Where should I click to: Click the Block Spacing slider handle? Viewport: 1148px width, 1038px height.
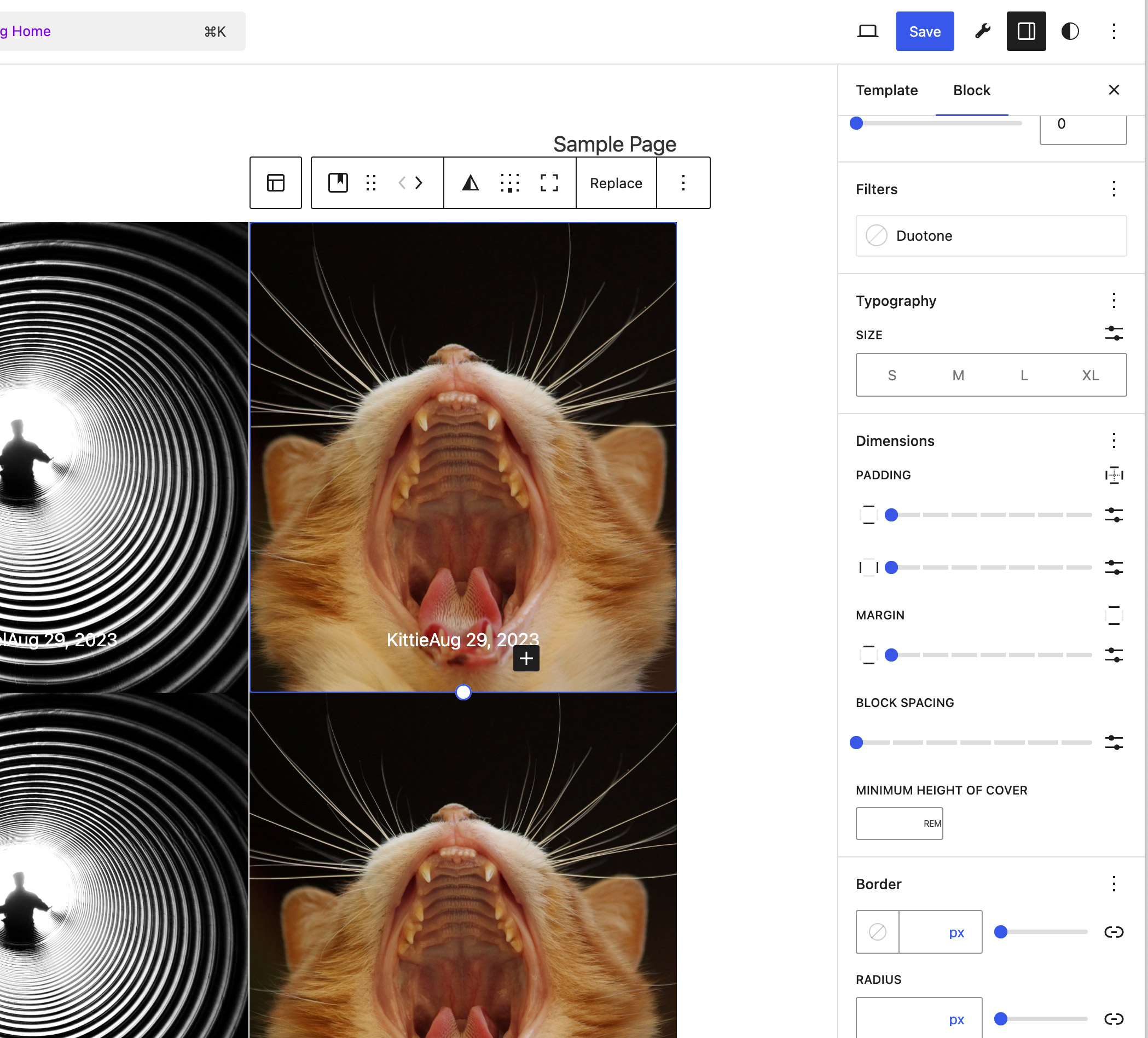click(856, 742)
